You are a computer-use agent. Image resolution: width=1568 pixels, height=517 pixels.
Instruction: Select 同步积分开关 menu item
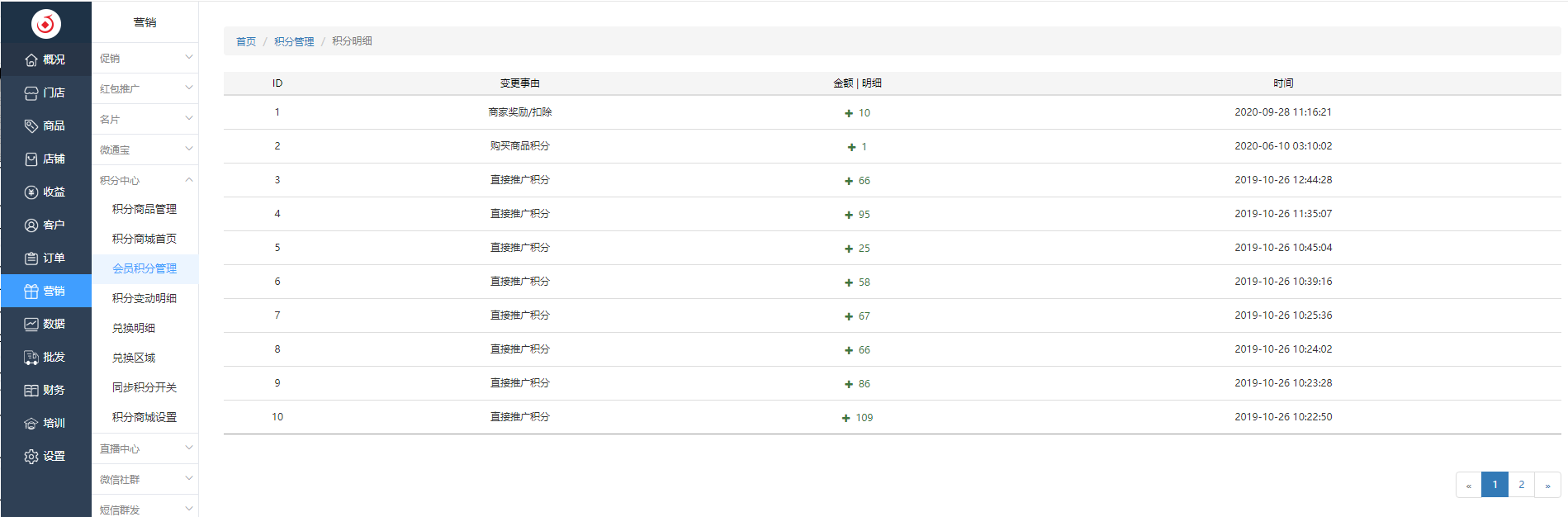pos(144,387)
